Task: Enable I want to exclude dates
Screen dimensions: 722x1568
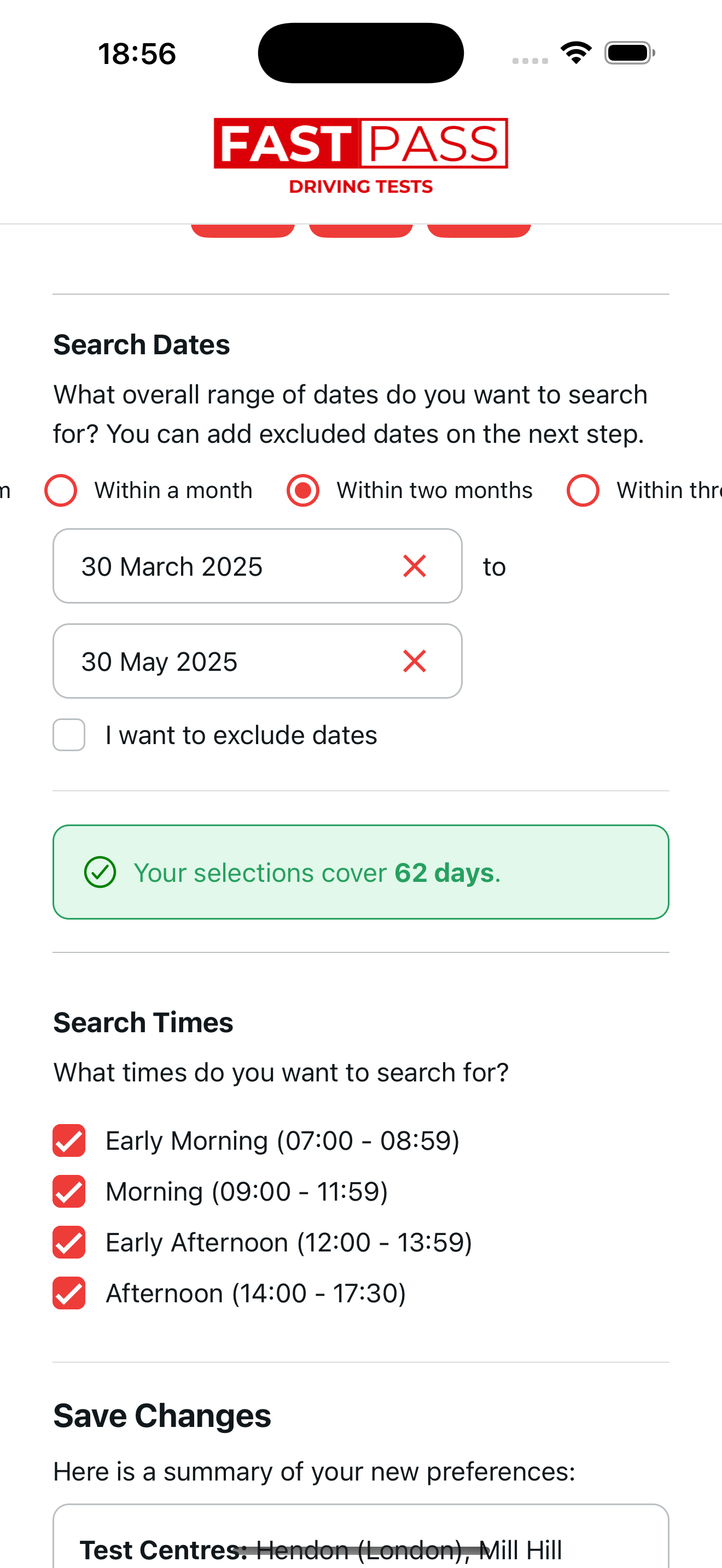Action: 69,735
